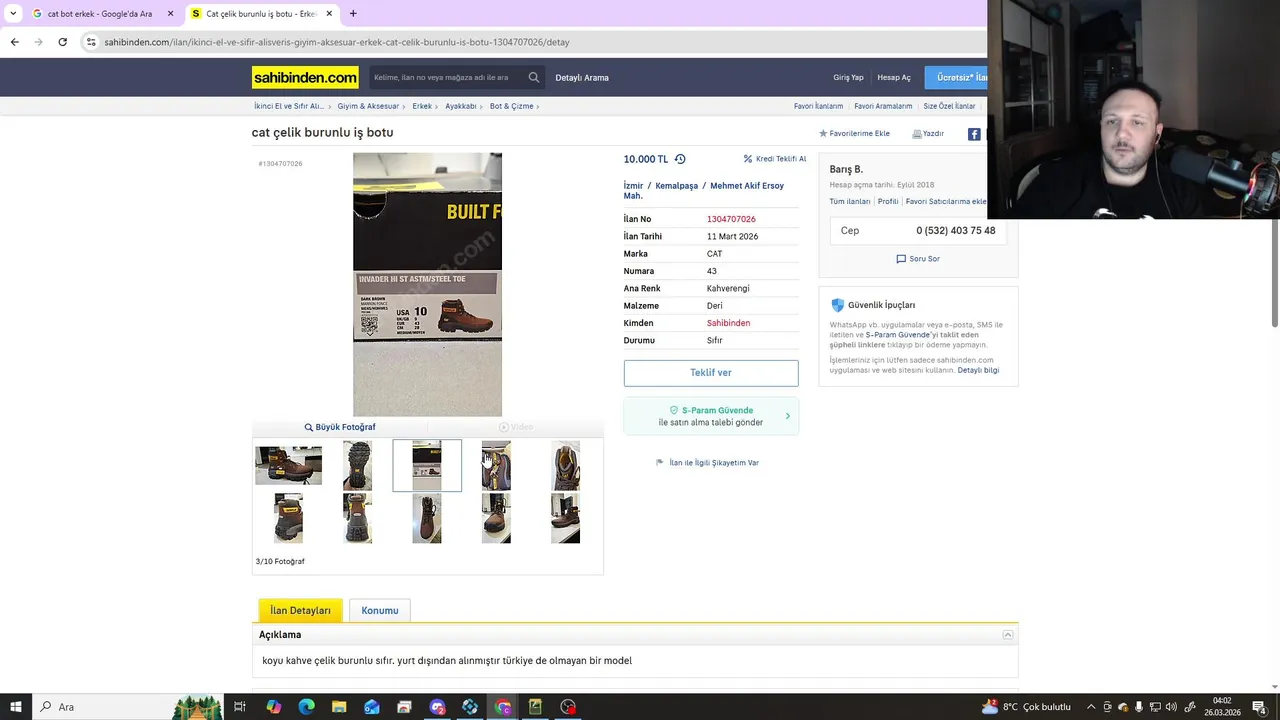1280x720 pixels.
Task: Click the weather '8°C Çok bulutlu' widget
Action: 1027,707
